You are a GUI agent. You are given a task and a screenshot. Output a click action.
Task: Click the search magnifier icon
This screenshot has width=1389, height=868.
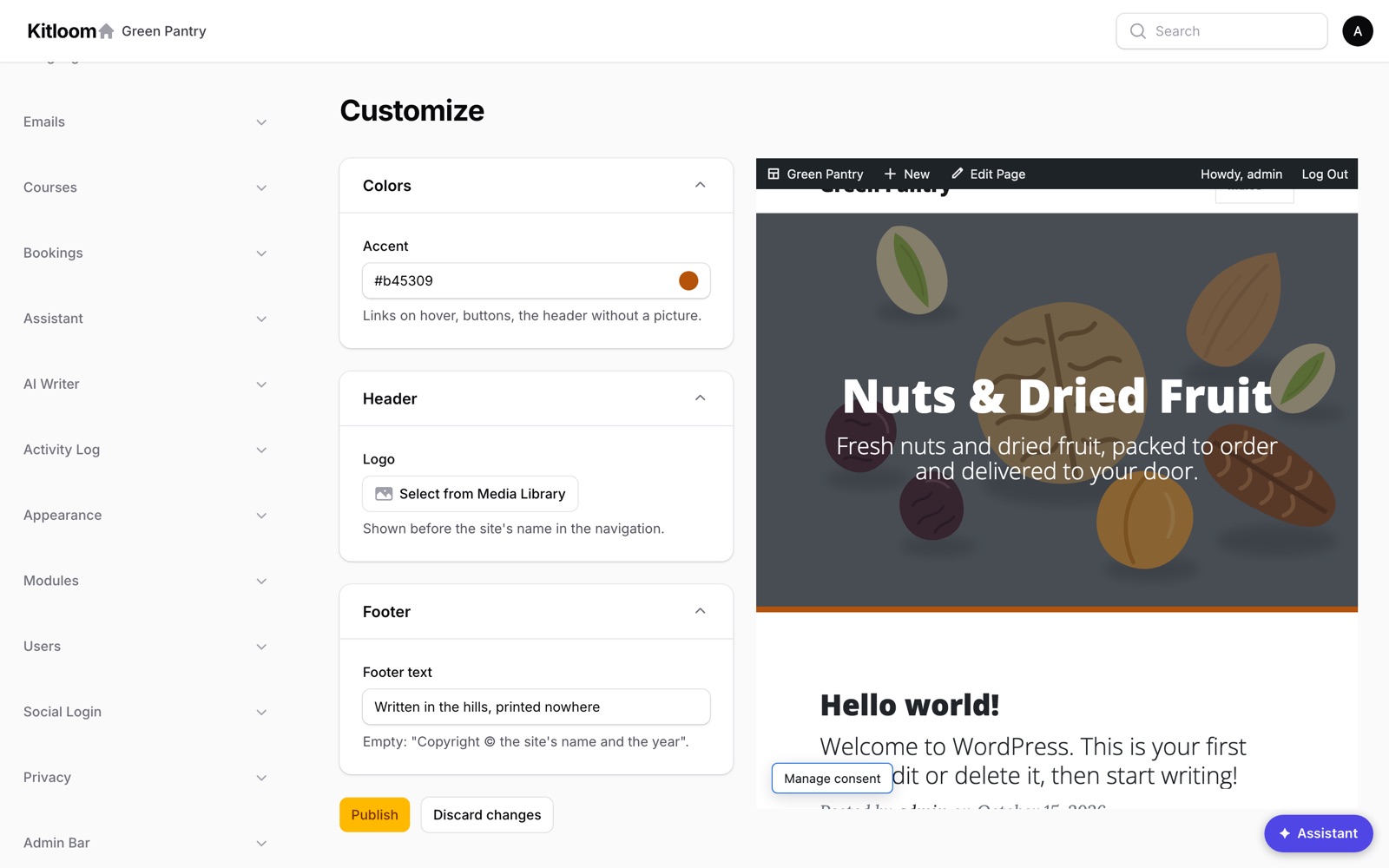(x=1137, y=31)
